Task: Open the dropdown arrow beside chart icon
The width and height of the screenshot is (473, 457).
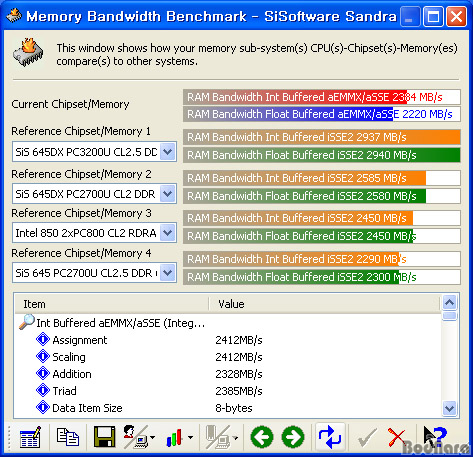Action: click(x=191, y=437)
